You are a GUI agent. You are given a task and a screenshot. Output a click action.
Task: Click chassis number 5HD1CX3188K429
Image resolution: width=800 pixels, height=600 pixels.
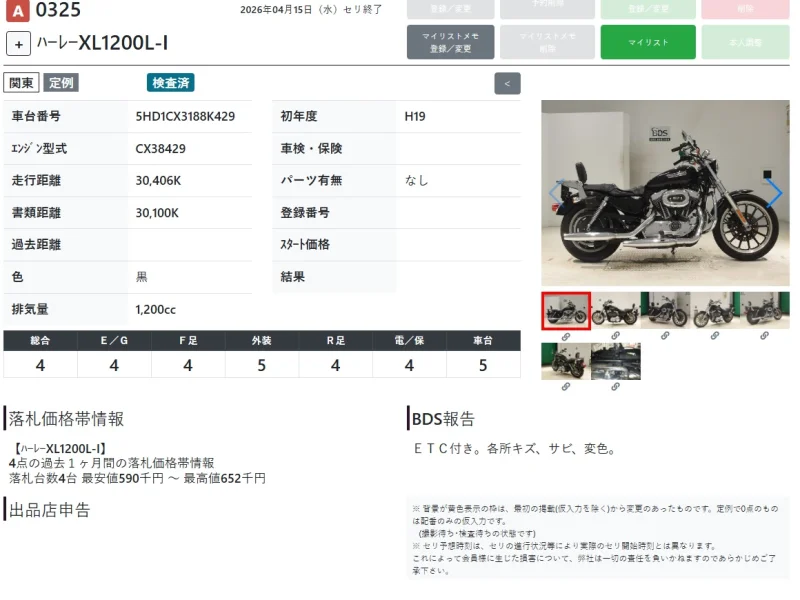pyautogui.click(x=185, y=116)
